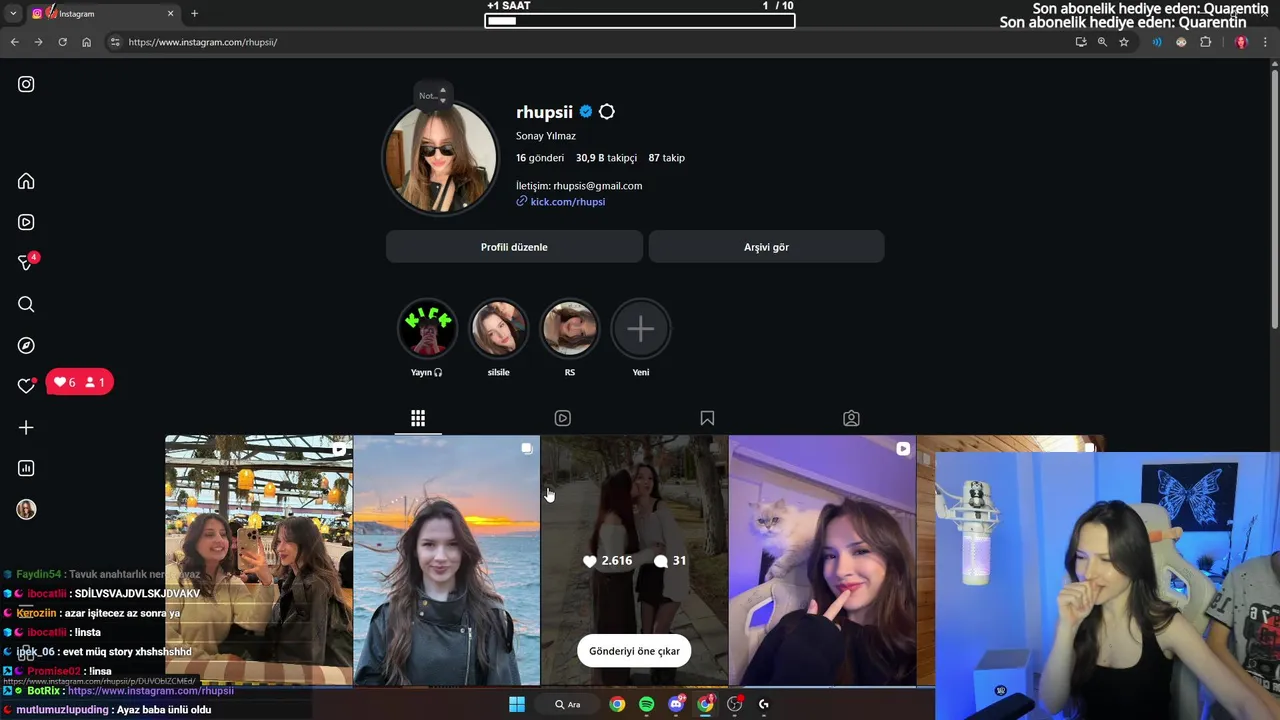Open a new browser tab
Viewport: 1280px width, 720px height.
click(x=194, y=13)
